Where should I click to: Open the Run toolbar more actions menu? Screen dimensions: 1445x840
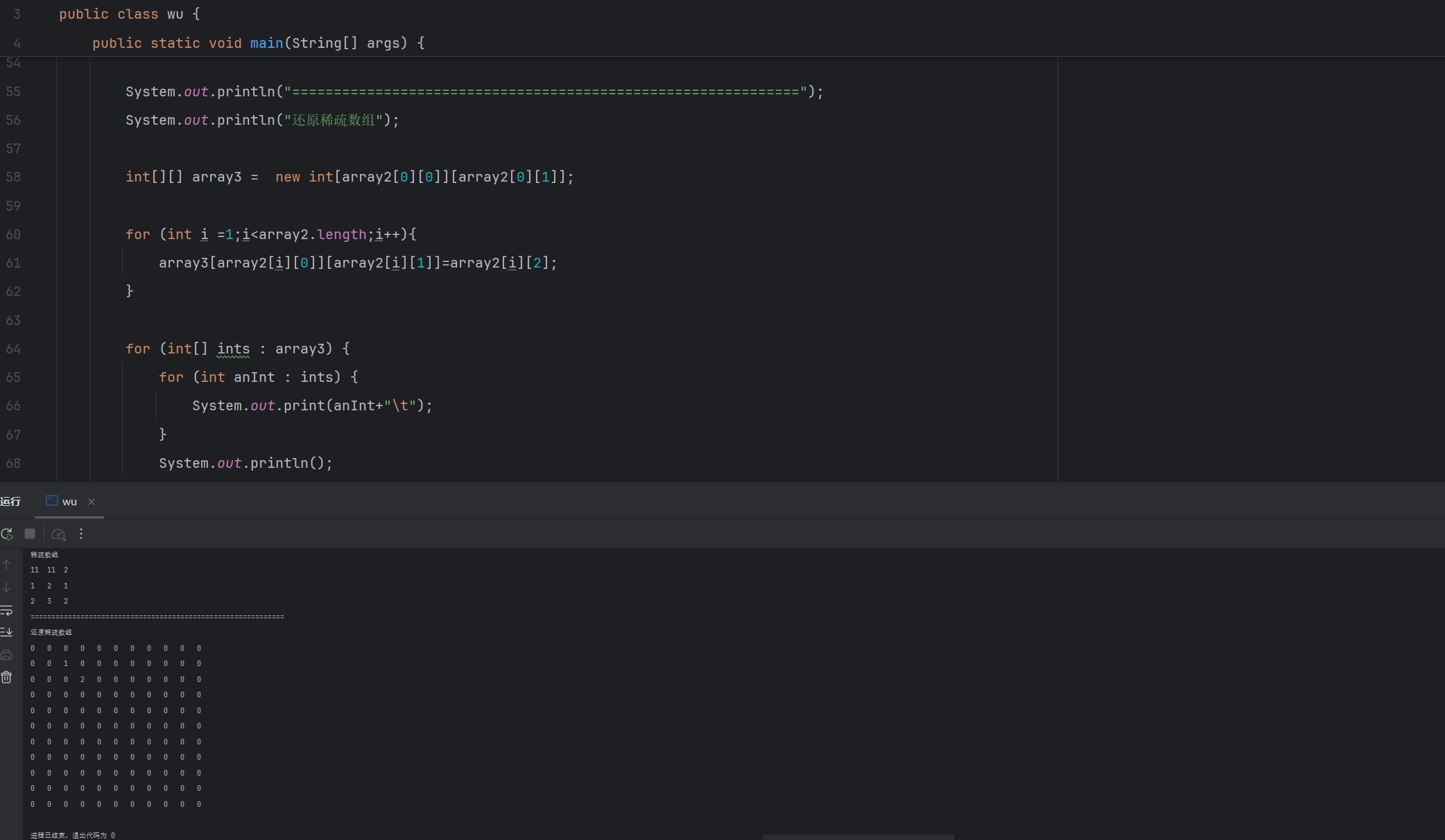coord(81,534)
